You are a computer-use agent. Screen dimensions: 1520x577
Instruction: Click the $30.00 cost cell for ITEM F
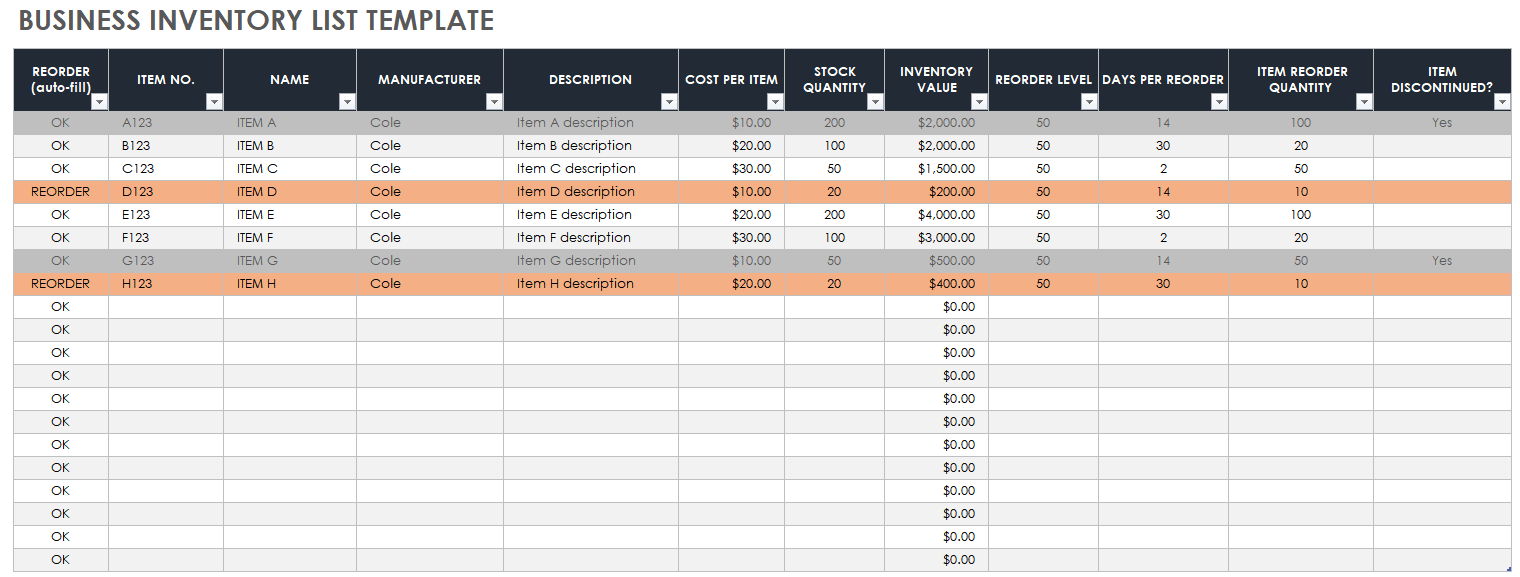tap(732, 237)
